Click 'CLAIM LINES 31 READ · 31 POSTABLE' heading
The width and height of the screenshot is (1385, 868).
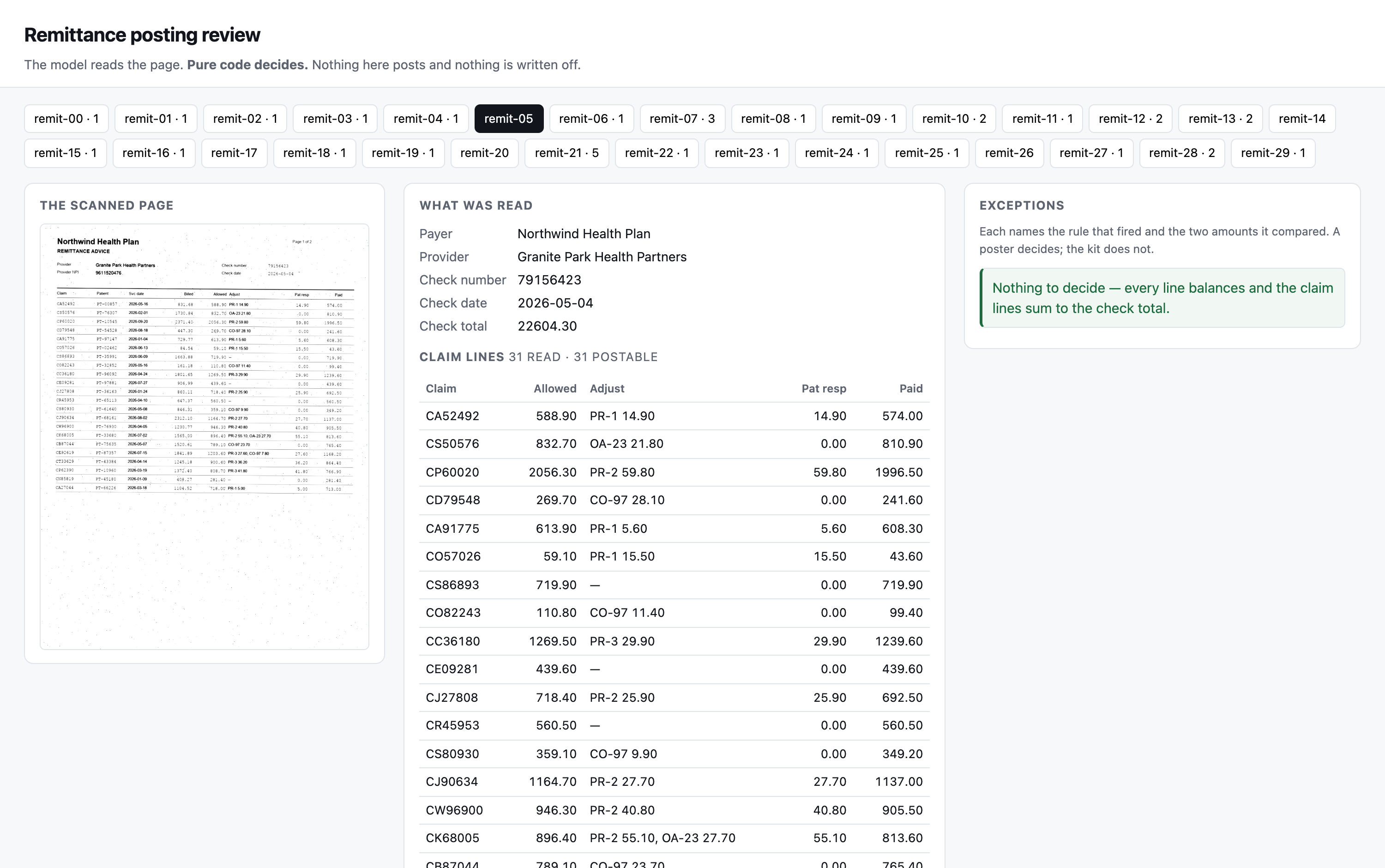538,357
